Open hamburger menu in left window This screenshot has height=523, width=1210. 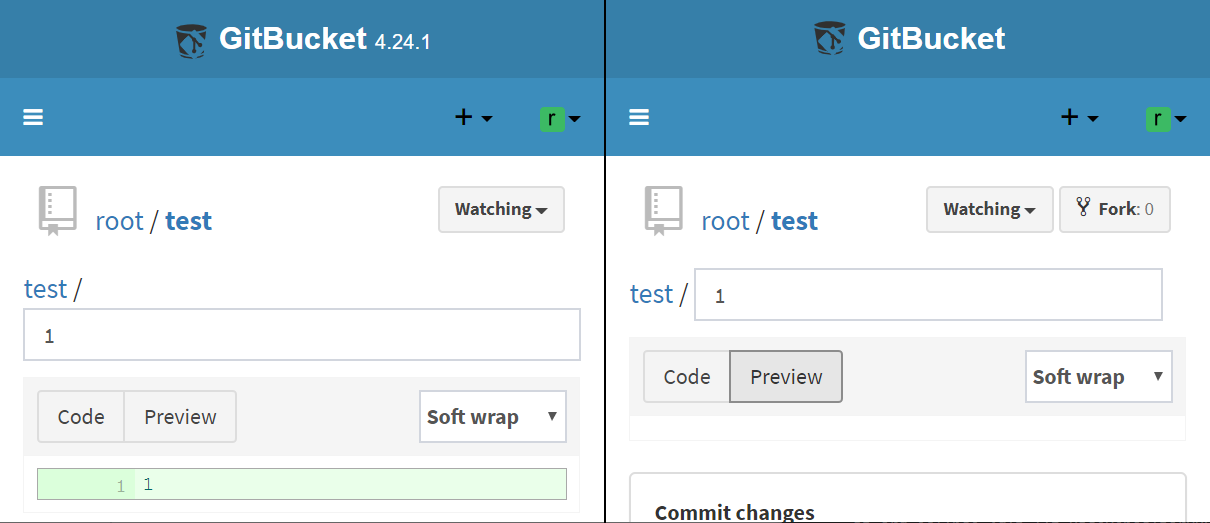33,117
